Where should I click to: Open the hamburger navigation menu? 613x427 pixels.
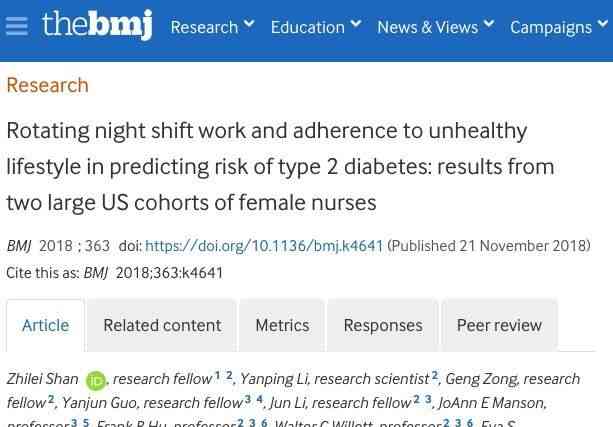tap(17, 27)
